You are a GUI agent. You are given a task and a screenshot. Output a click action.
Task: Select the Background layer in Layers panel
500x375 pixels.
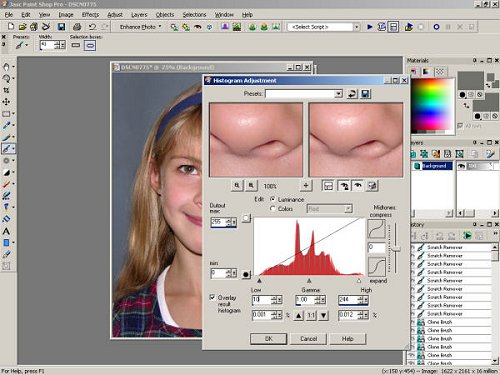tap(434, 166)
